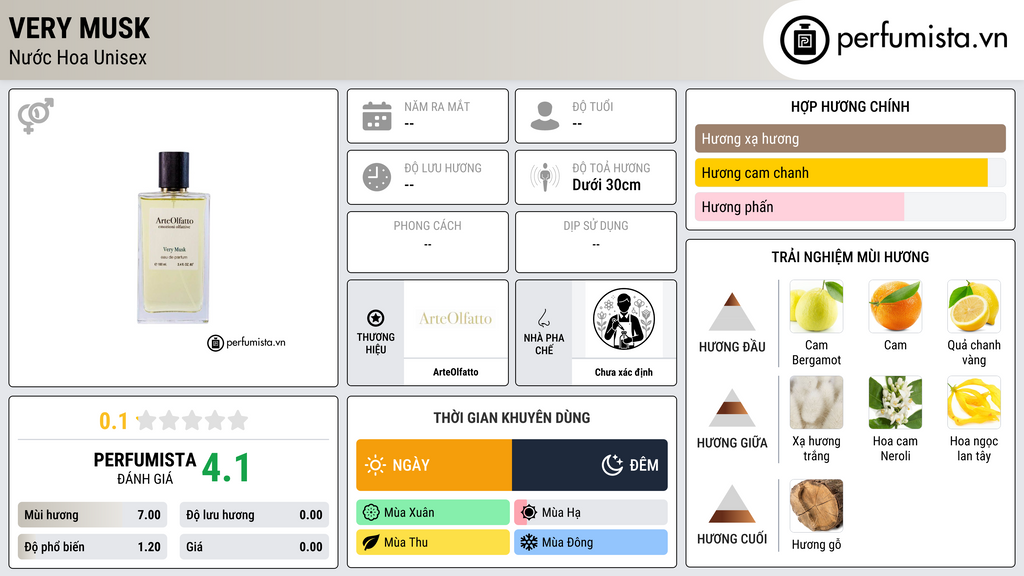Click the perfumista.vn watermark under bottle
Screen dimensions: 1024x576
click(x=246, y=342)
